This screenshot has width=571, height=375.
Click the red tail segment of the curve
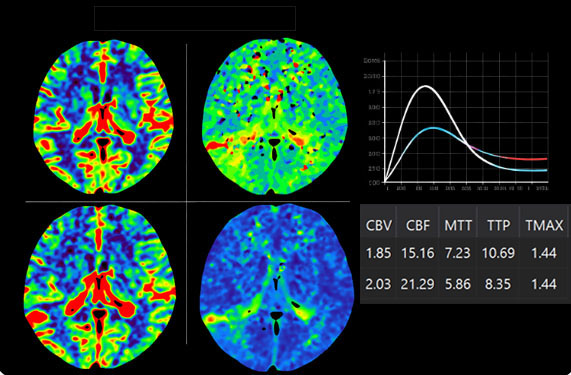coord(524,158)
